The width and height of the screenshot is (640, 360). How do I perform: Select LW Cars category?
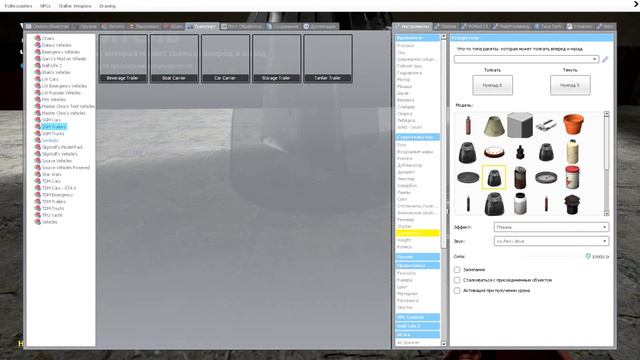pyautogui.click(x=50, y=79)
